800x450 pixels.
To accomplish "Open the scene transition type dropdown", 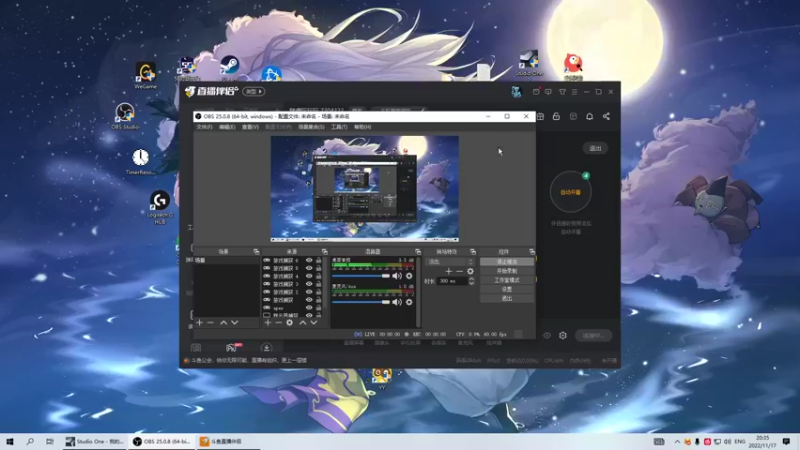I will coord(450,262).
